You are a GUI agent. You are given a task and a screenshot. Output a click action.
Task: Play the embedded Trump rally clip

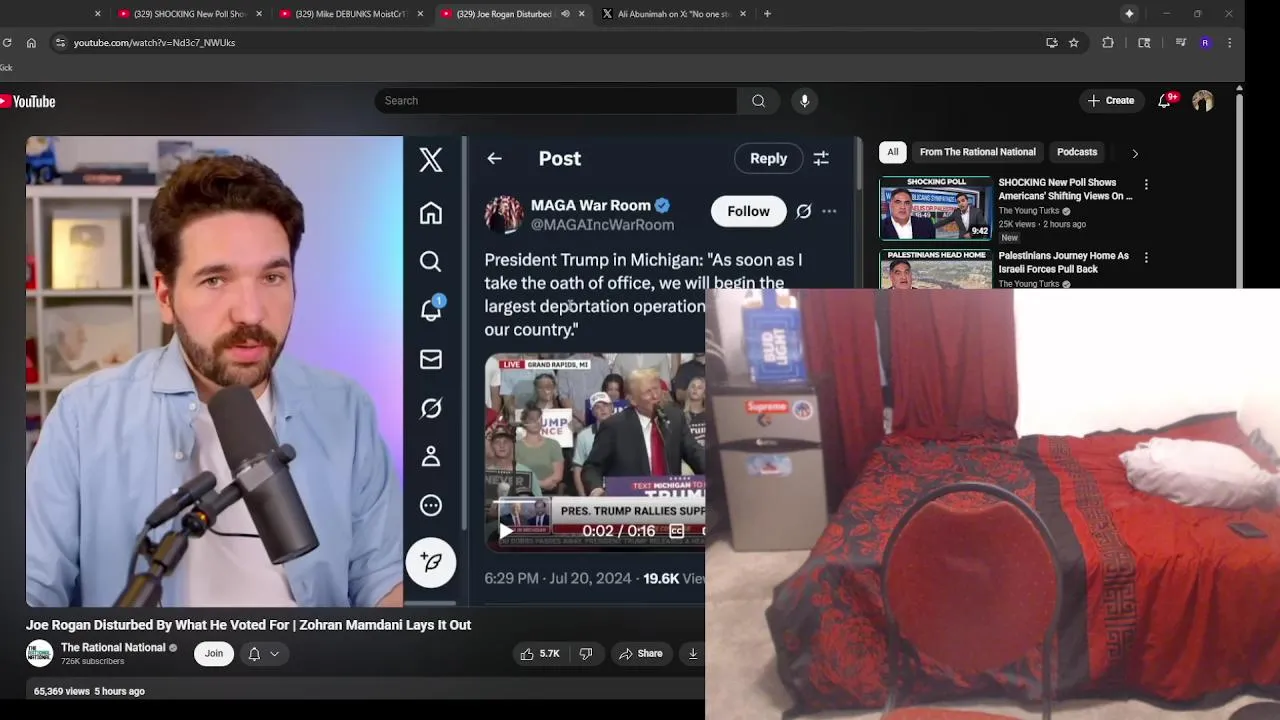click(x=506, y=531)
